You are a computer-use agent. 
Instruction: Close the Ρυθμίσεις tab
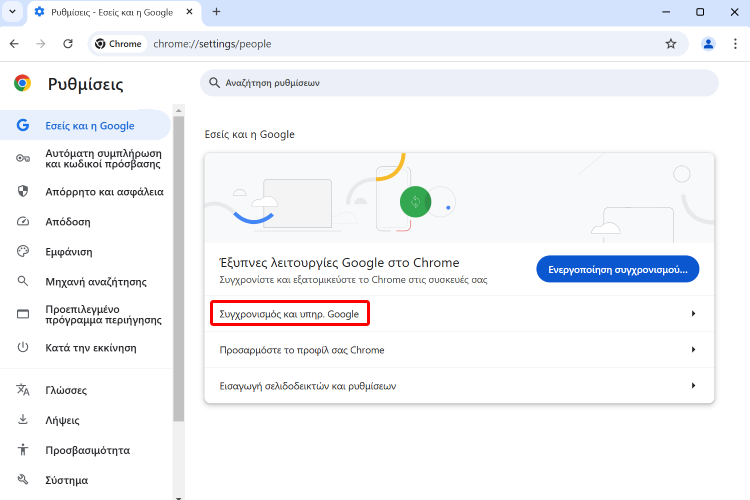pos(189,11)
